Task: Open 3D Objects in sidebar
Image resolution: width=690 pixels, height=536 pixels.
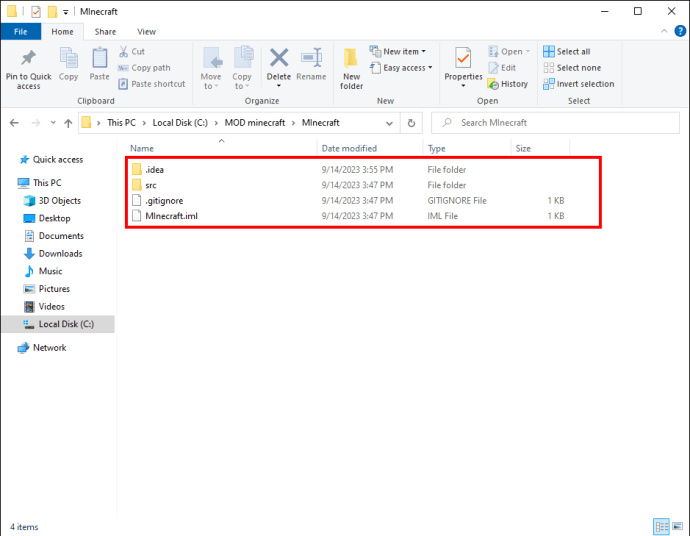Action: coord(53,201)
